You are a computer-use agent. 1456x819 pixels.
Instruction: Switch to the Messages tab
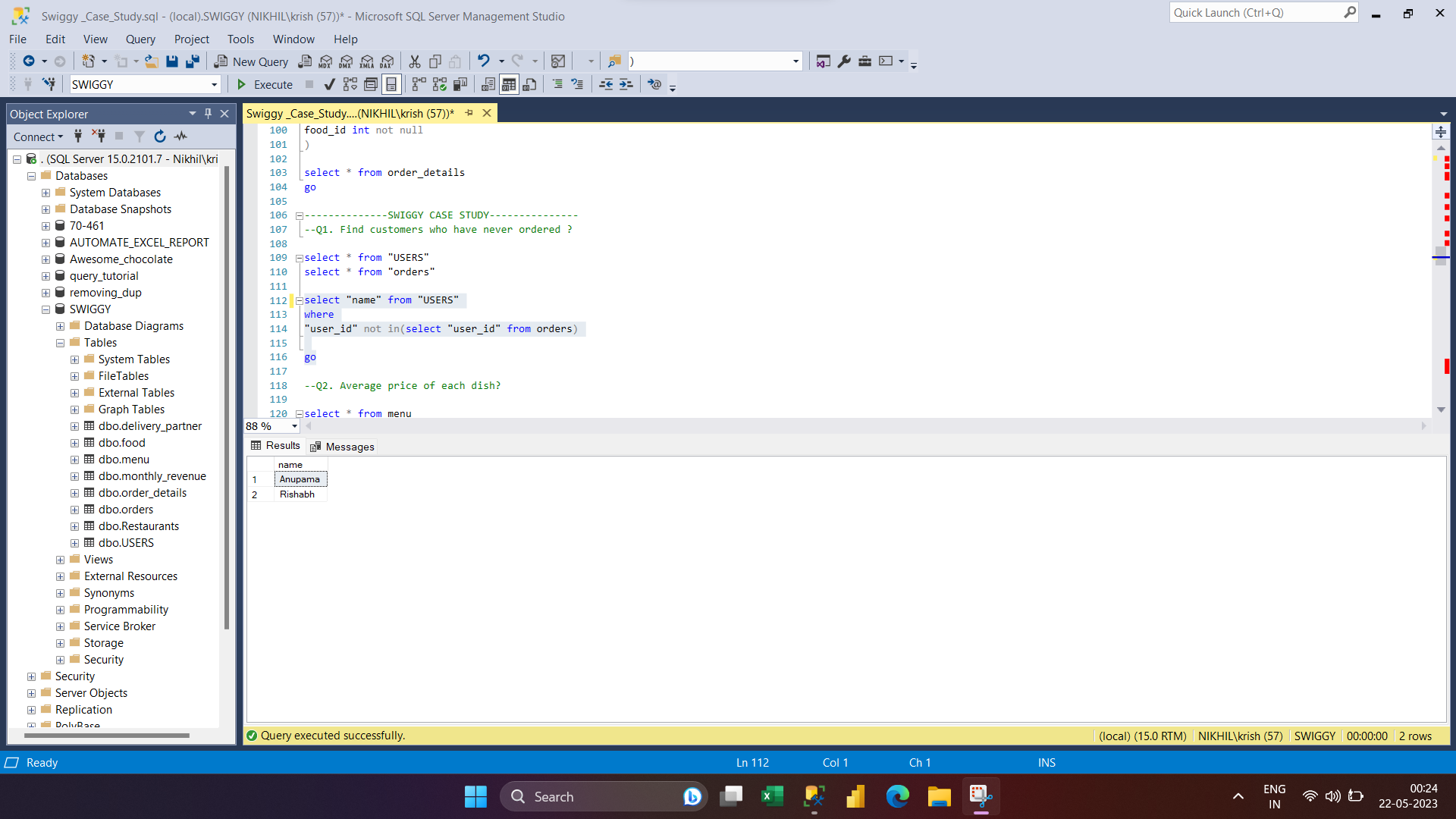(x=343, y=447)
